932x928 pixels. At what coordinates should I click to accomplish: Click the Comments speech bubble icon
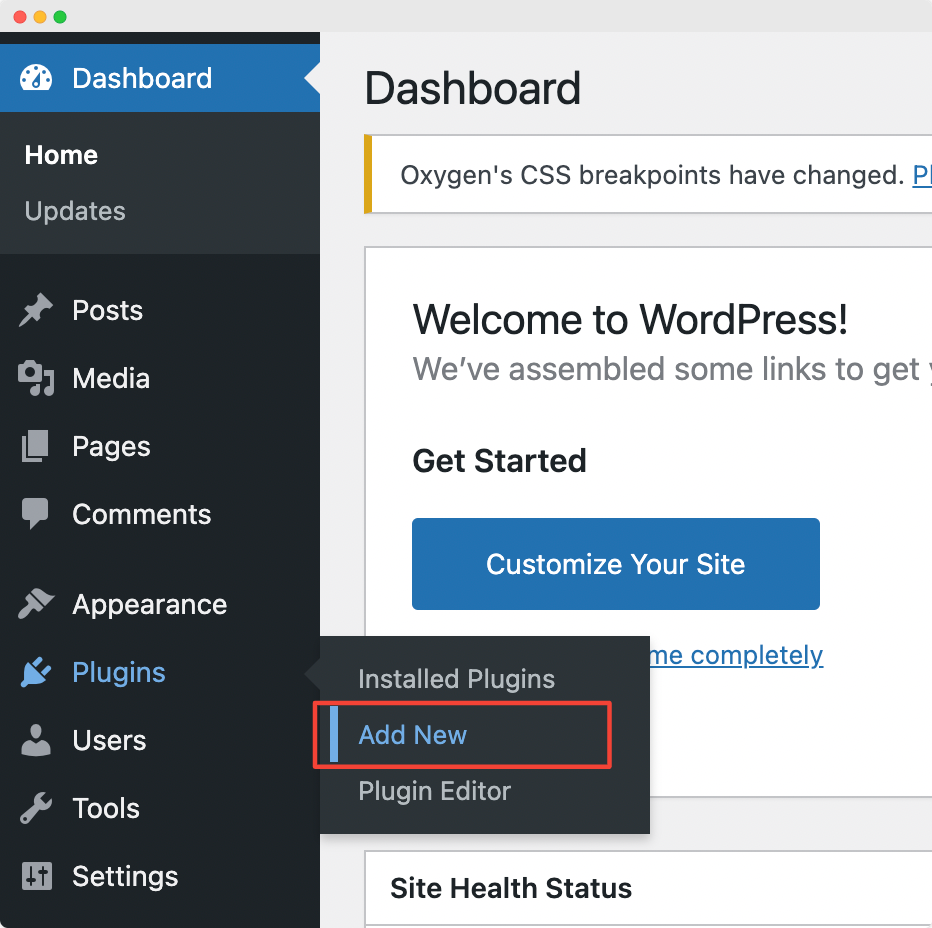pyautogui.click(x=35, y=514)
